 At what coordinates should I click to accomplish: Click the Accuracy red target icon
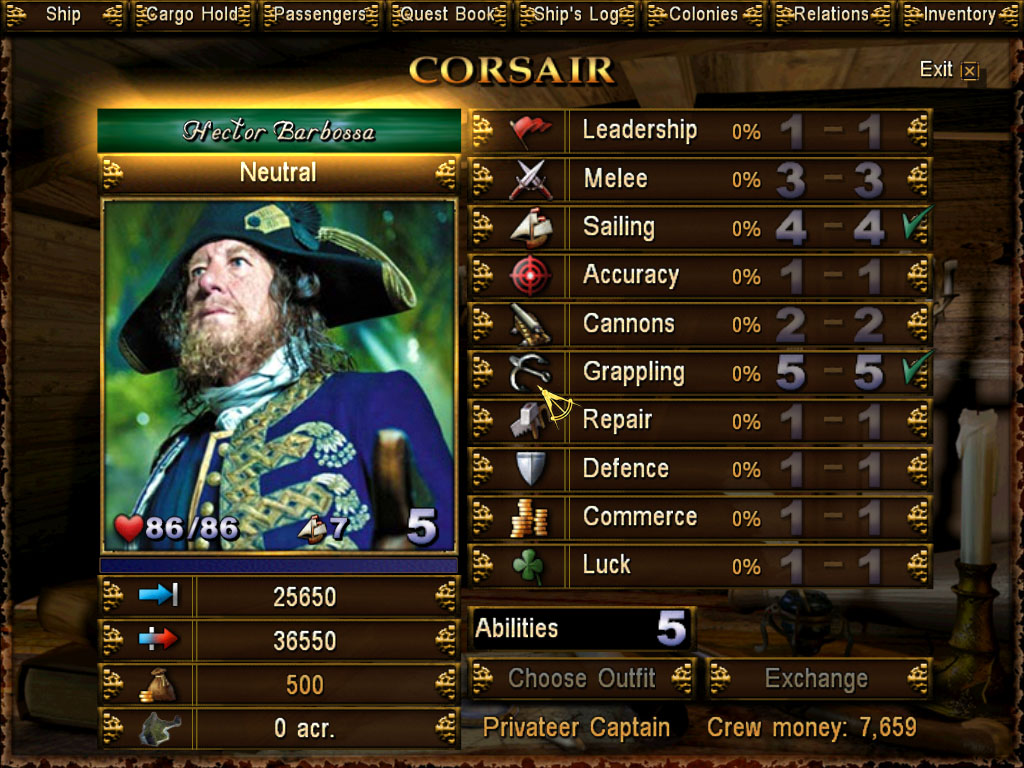click(530, 276)
